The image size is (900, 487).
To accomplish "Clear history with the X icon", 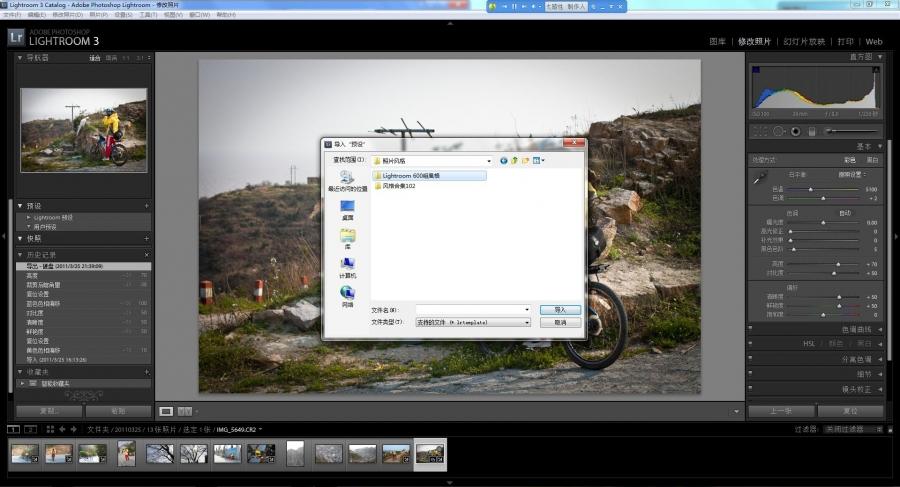I will coord(146,254).
